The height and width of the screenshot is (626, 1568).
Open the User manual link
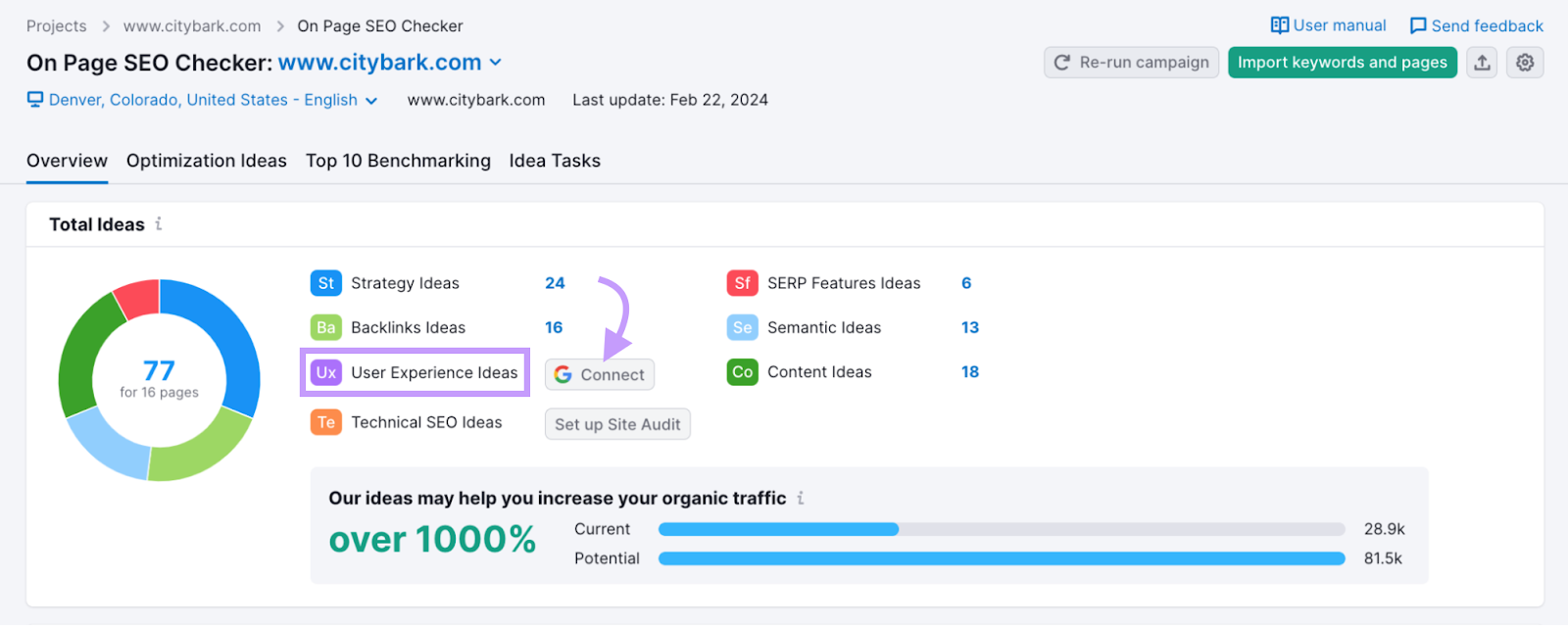(1329, 25)
